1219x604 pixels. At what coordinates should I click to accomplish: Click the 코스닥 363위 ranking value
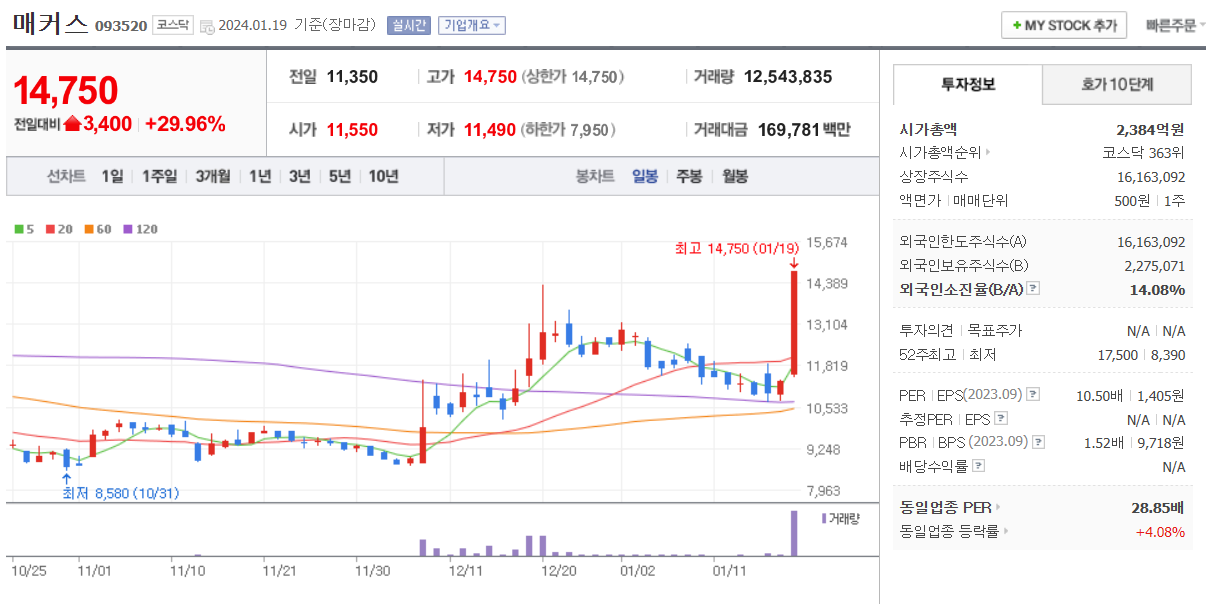tap(1143, 153)
